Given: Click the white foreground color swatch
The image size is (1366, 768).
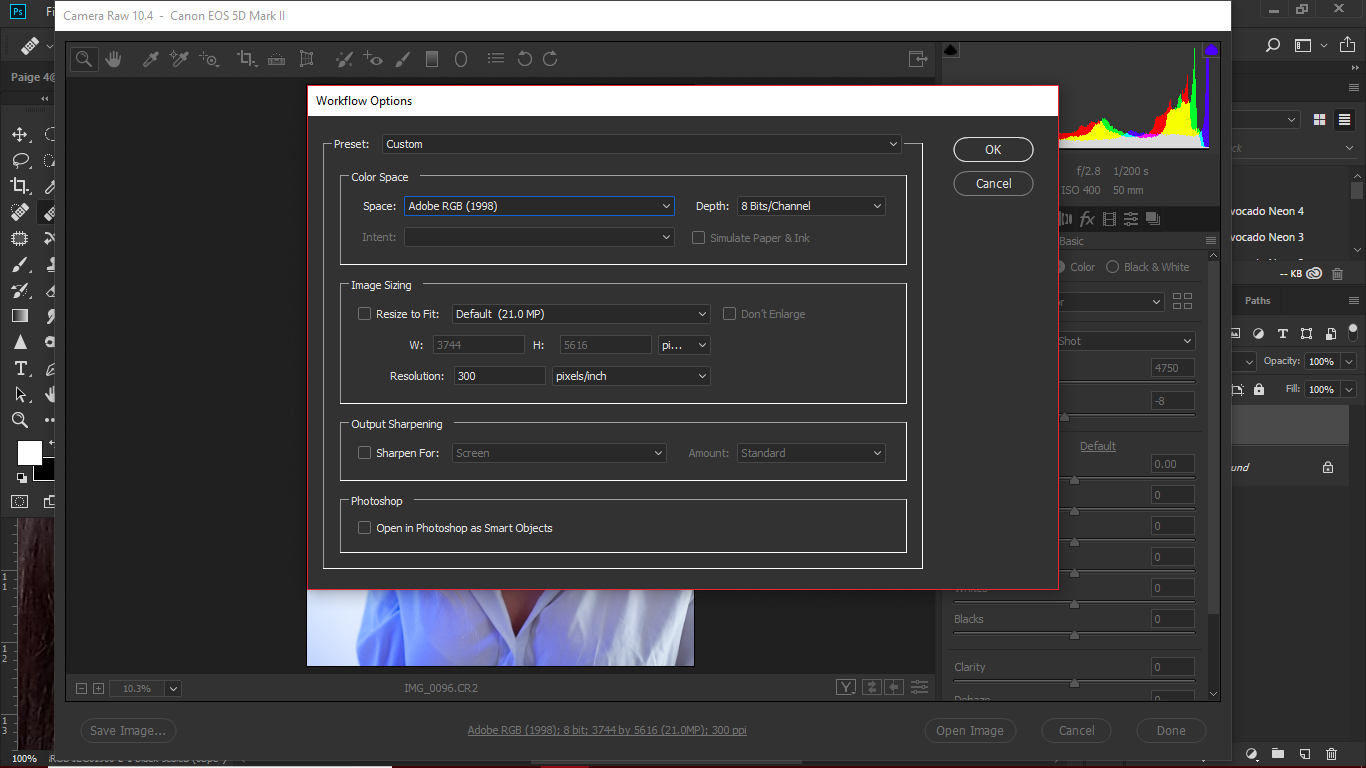Looking at the screenshot, I should (x=30, y=453).
